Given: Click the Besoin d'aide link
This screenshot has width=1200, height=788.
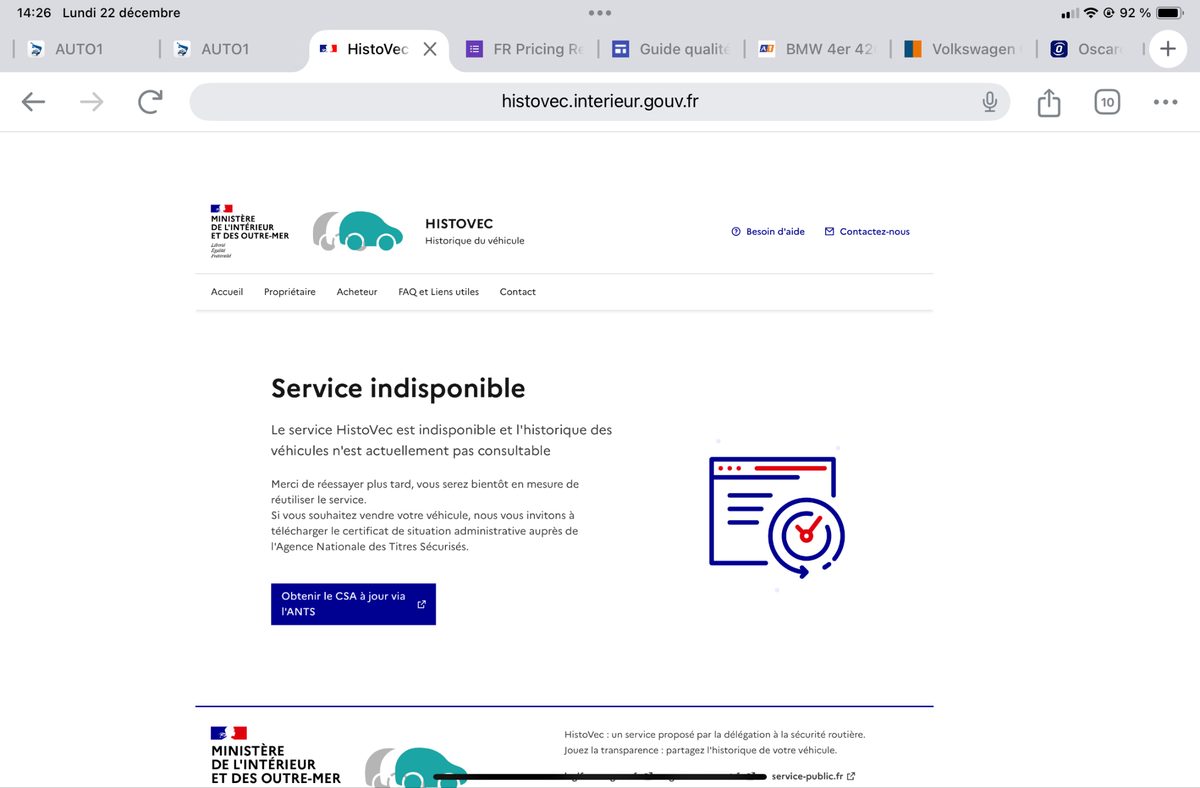Looking at the screenshot, I should [x=768, y=232].
